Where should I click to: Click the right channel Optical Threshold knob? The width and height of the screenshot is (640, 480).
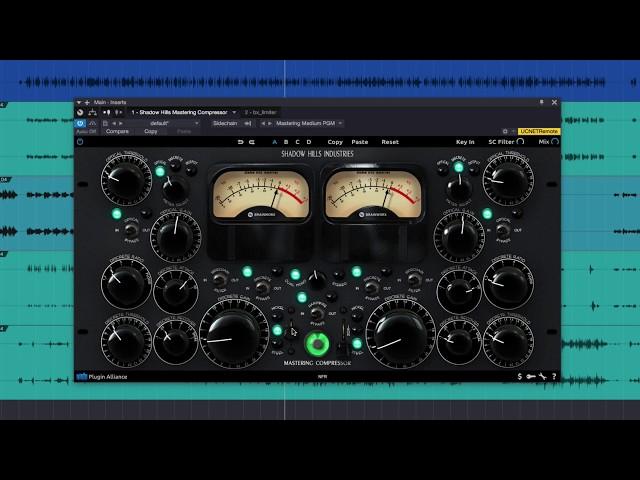pos(509,180)
